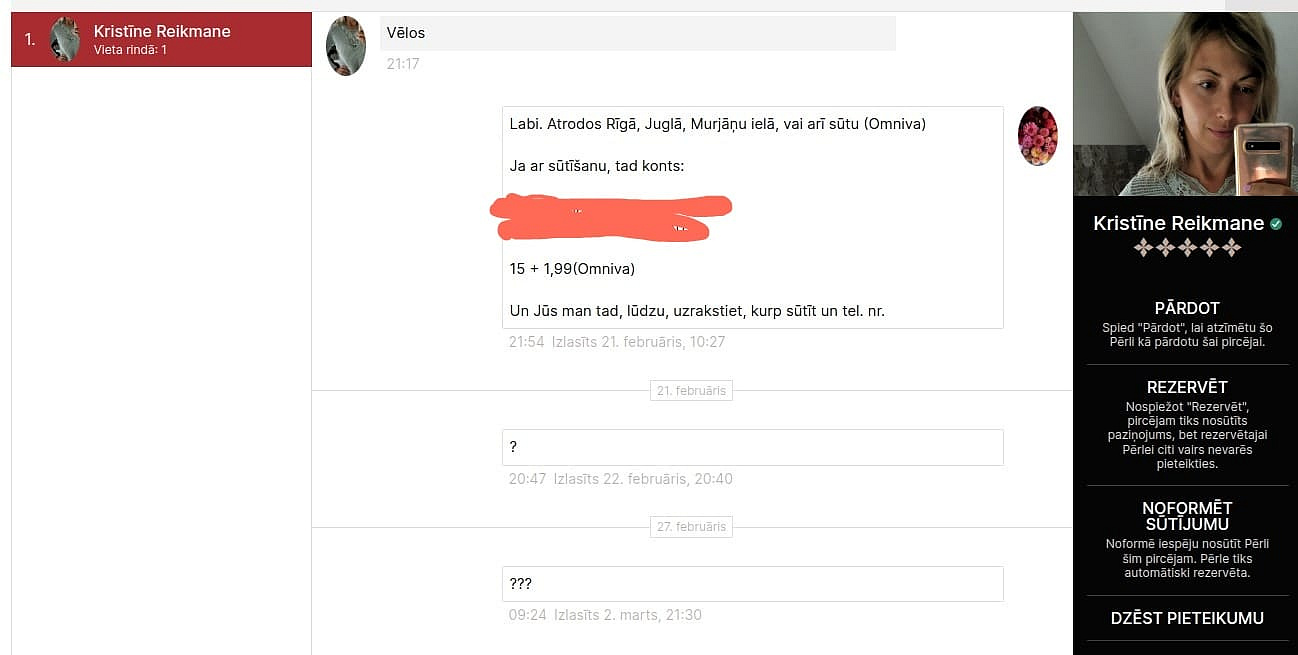Open the large profile photo of Kristīne Reikmane
The height and width of the screenshot is (655, 1298).
coord(1185,104)
